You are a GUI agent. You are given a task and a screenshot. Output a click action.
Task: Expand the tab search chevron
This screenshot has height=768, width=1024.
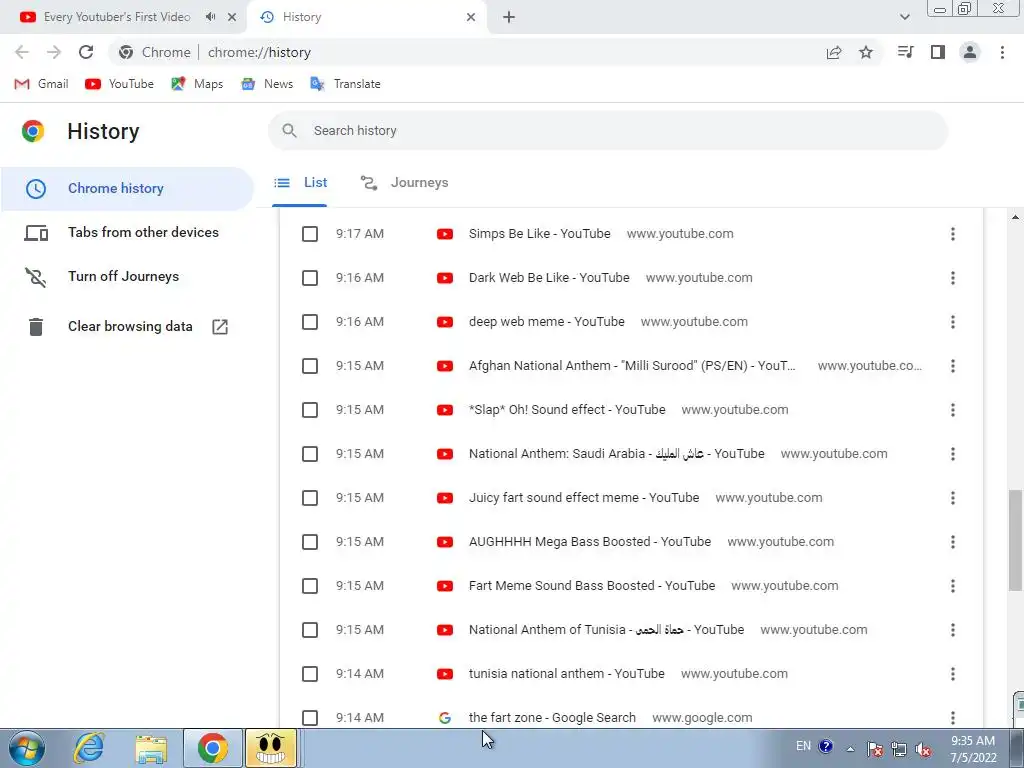point(904,17)
